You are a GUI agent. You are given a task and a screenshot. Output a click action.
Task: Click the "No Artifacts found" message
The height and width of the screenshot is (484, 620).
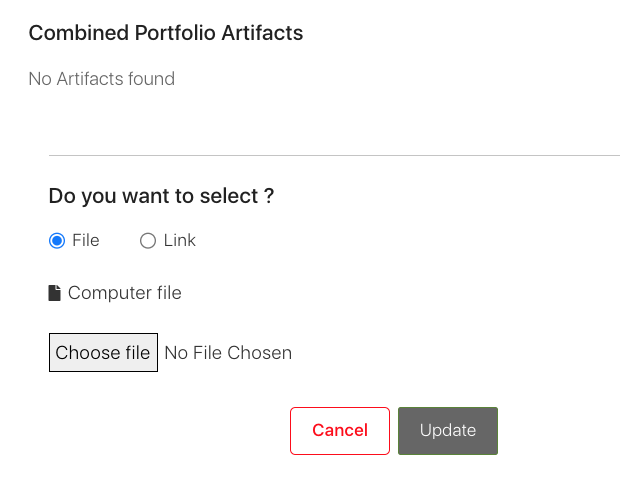click(x=102, y=79)
